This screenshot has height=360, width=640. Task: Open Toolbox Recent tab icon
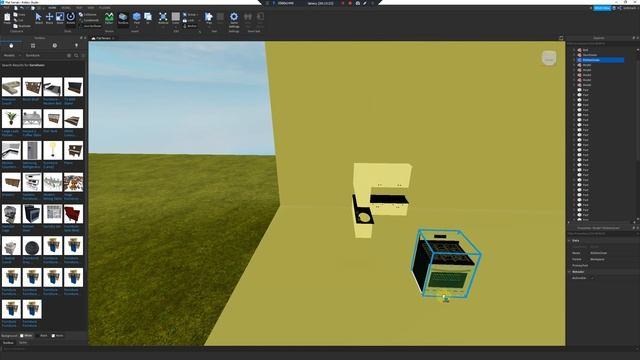click(55, 45)
